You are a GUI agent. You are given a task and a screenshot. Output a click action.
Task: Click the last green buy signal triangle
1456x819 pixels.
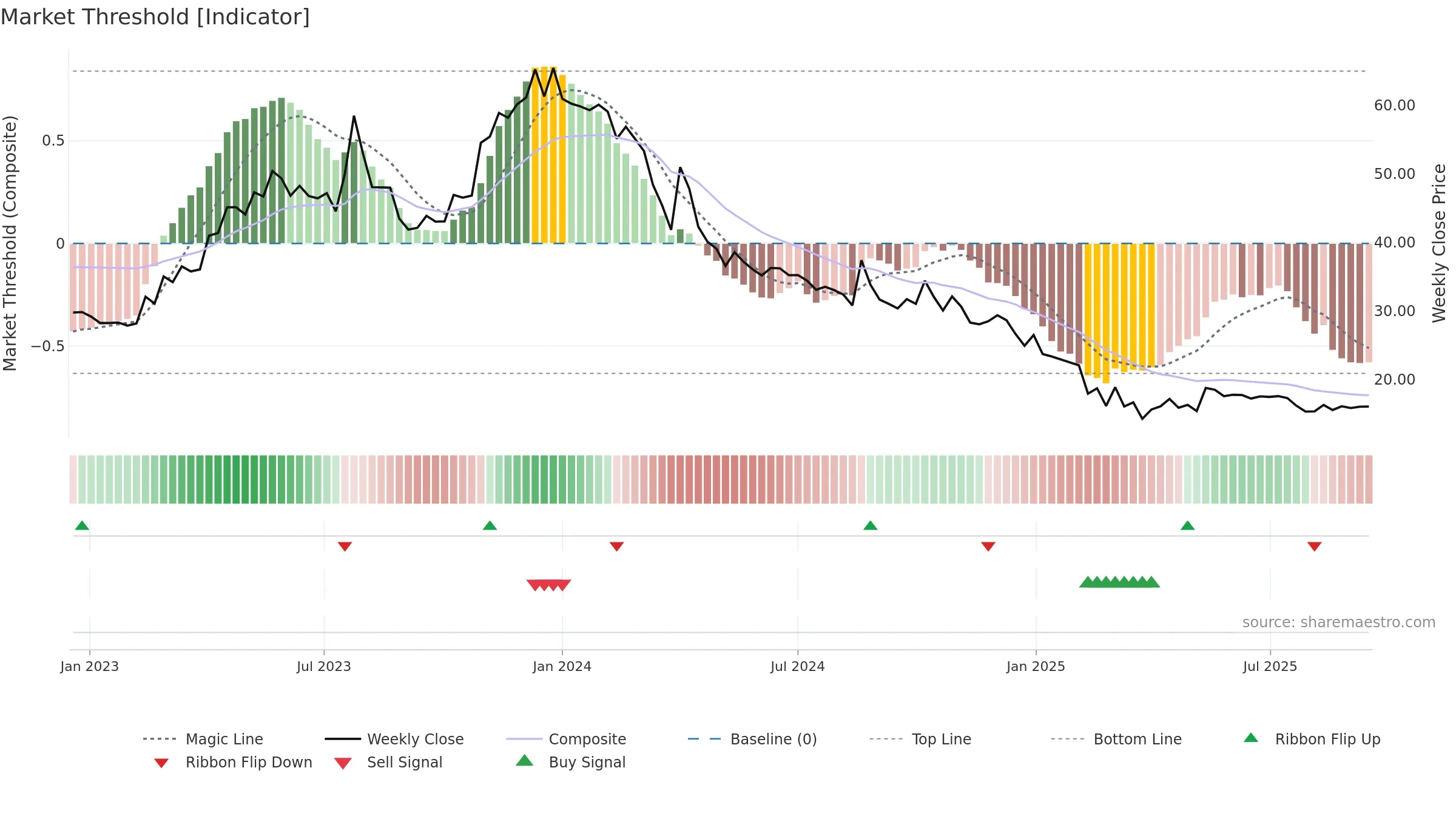[x=1152, y=582]
